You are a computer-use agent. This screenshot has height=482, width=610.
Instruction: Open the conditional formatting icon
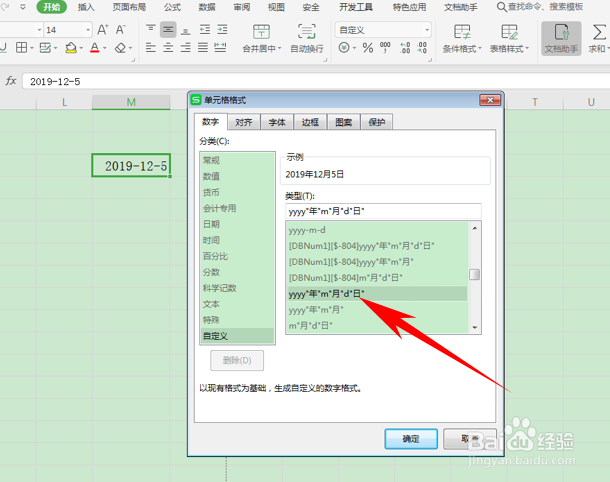pos(462,32)
